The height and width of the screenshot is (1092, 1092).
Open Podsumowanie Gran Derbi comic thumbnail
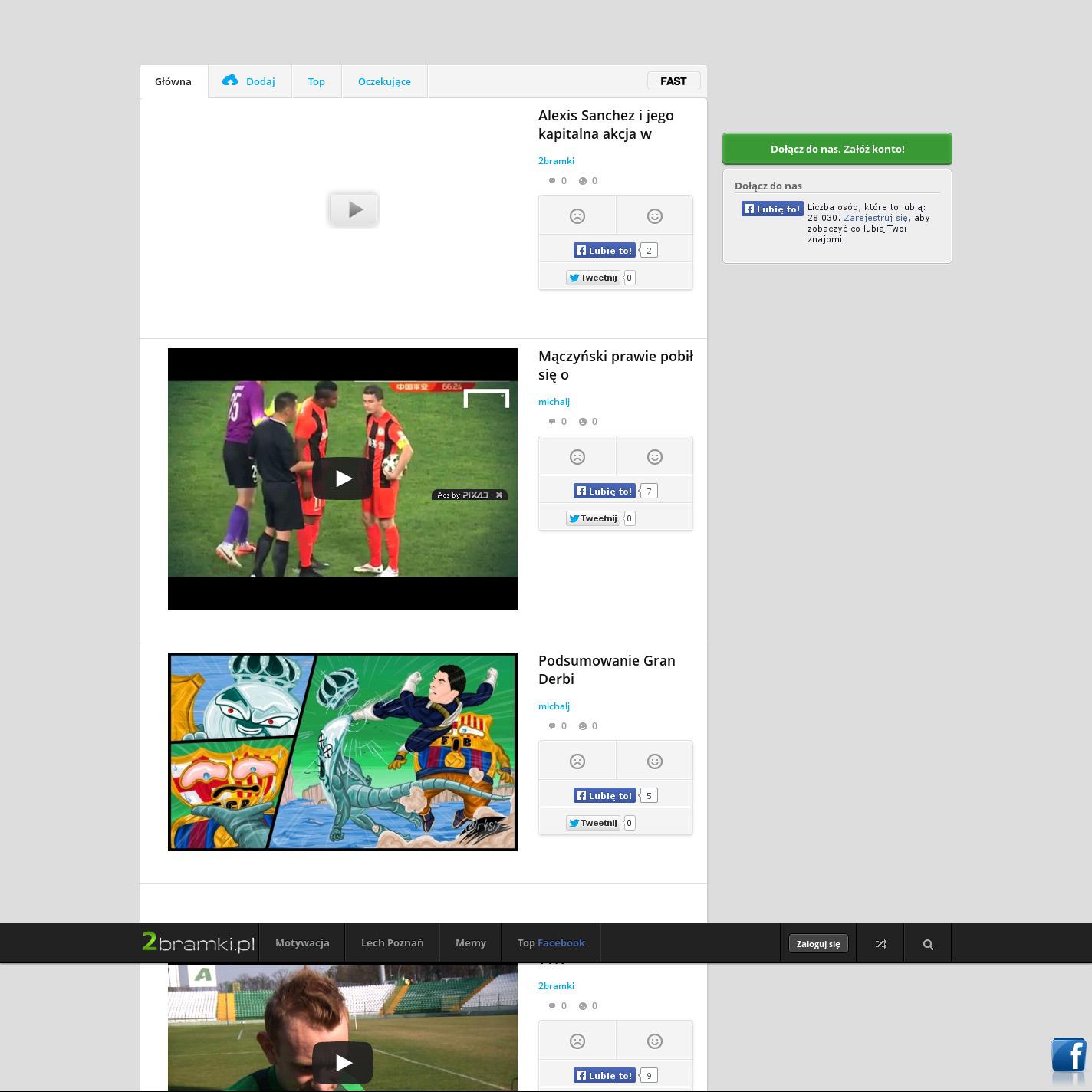coord(343,752)
